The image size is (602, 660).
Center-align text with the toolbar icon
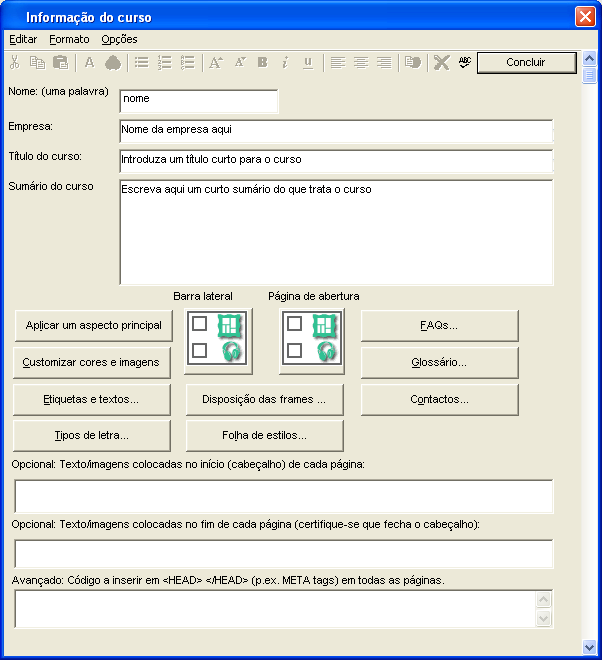click(x=361, y=62)
